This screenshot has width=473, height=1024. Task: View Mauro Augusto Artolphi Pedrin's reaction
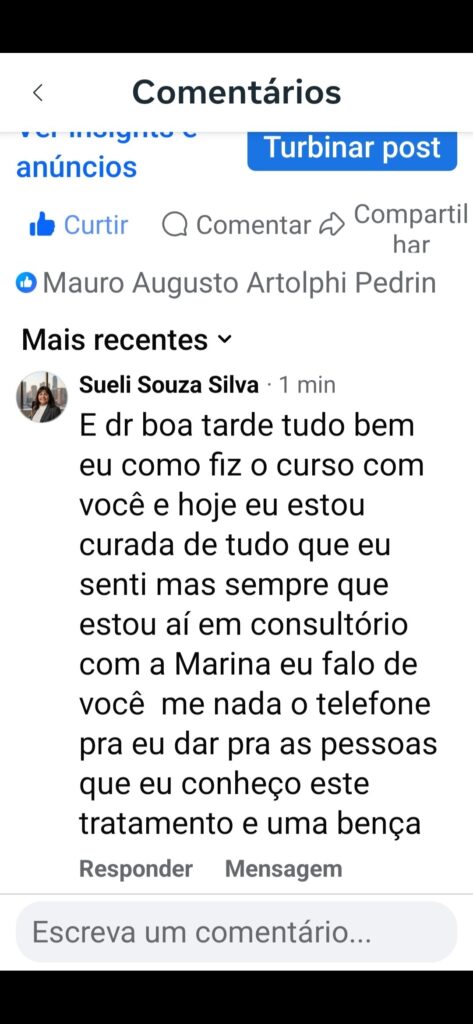pyautogui.click(x=239, y=283)
